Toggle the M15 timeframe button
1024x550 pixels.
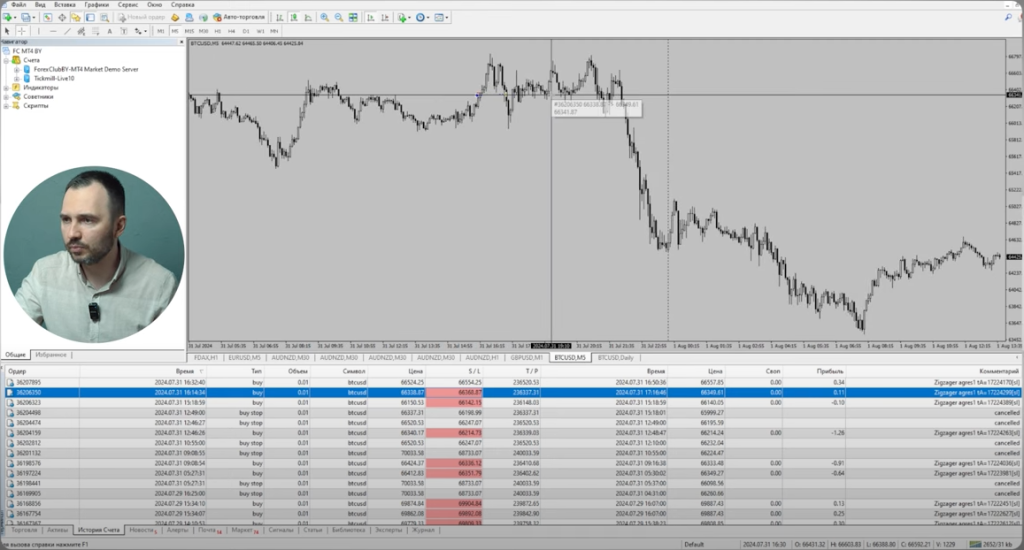point(189,31)
